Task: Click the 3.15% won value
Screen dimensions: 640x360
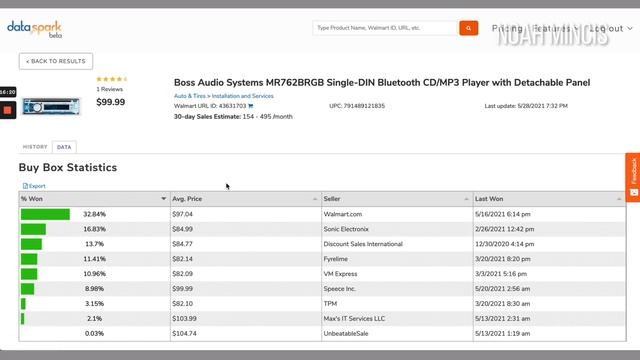Action: click(94, 304)
